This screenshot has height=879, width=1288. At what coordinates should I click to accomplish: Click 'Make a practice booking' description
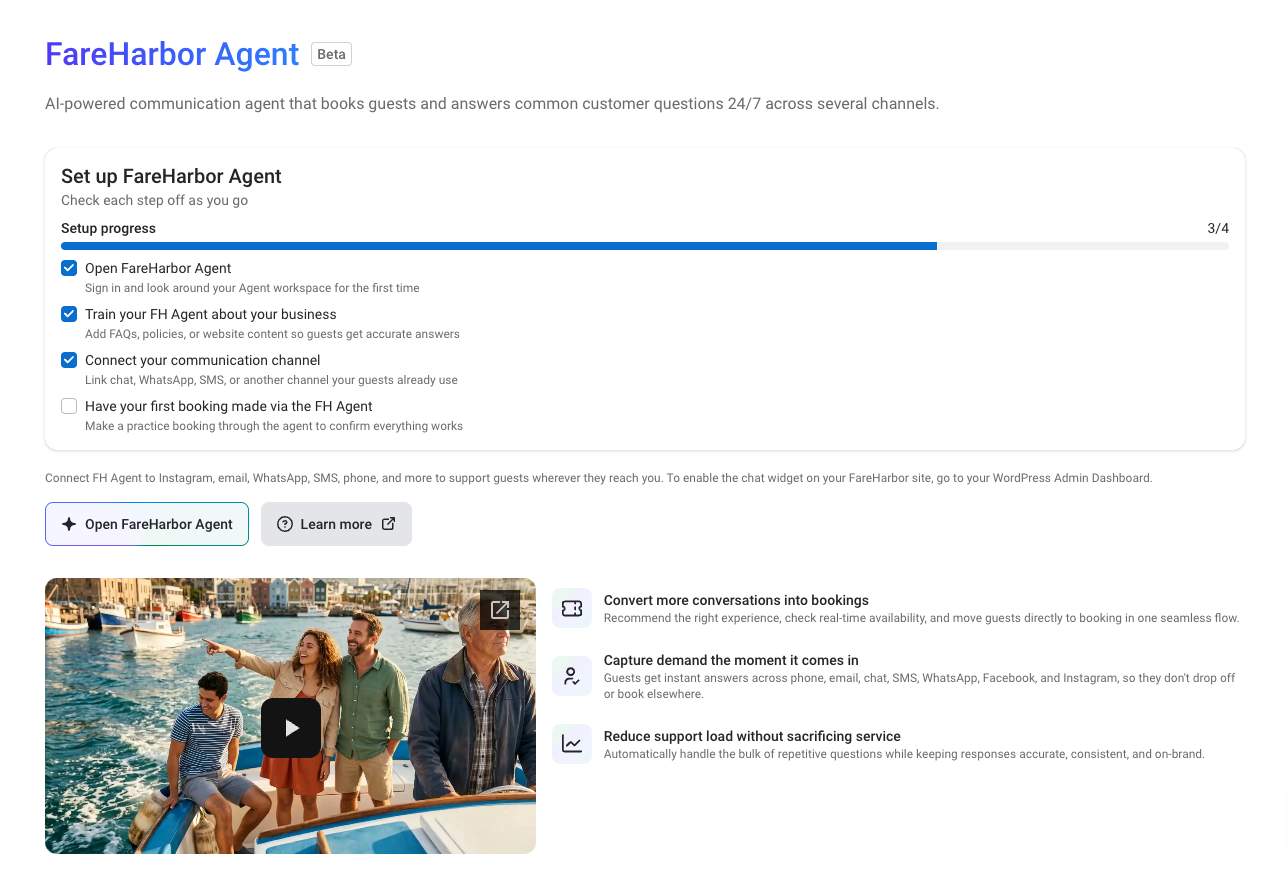(274, 426)
